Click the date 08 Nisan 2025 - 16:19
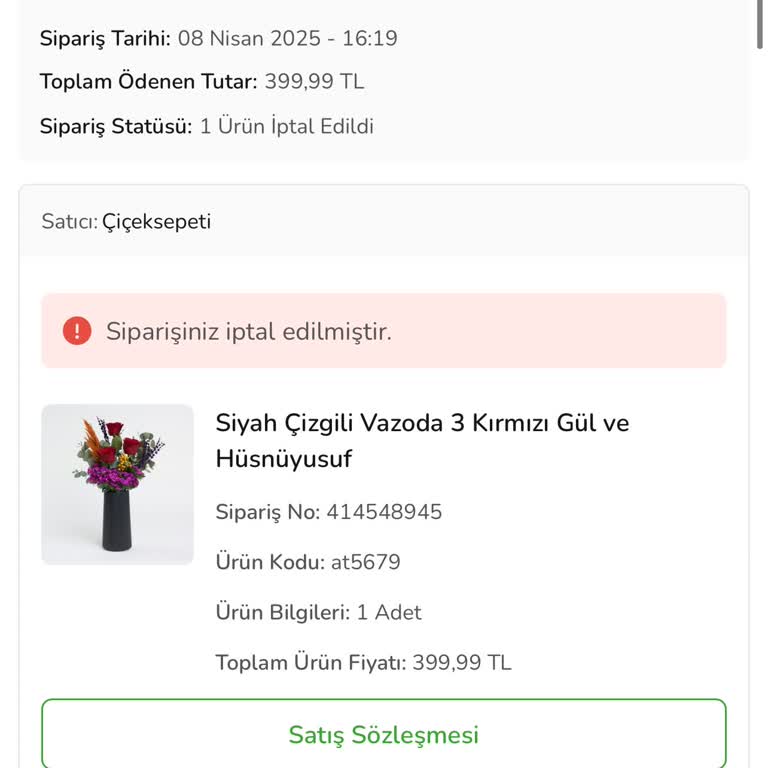 coord(288,39)
